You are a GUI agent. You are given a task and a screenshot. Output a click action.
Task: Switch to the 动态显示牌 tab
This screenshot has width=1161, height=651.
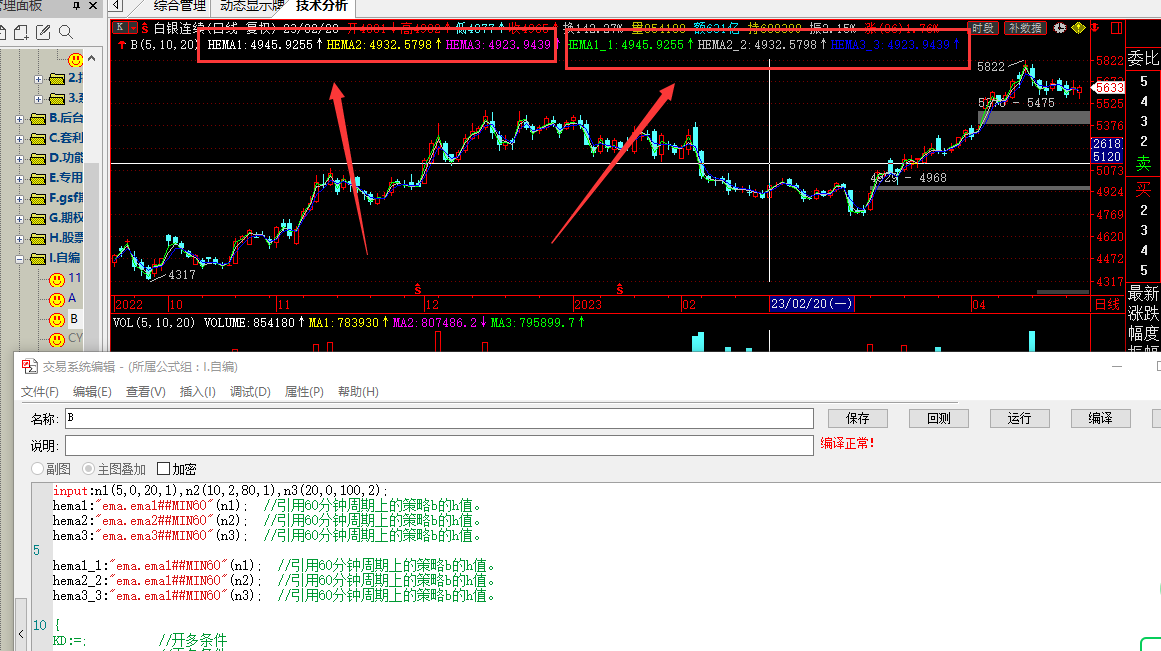[252, 7]
